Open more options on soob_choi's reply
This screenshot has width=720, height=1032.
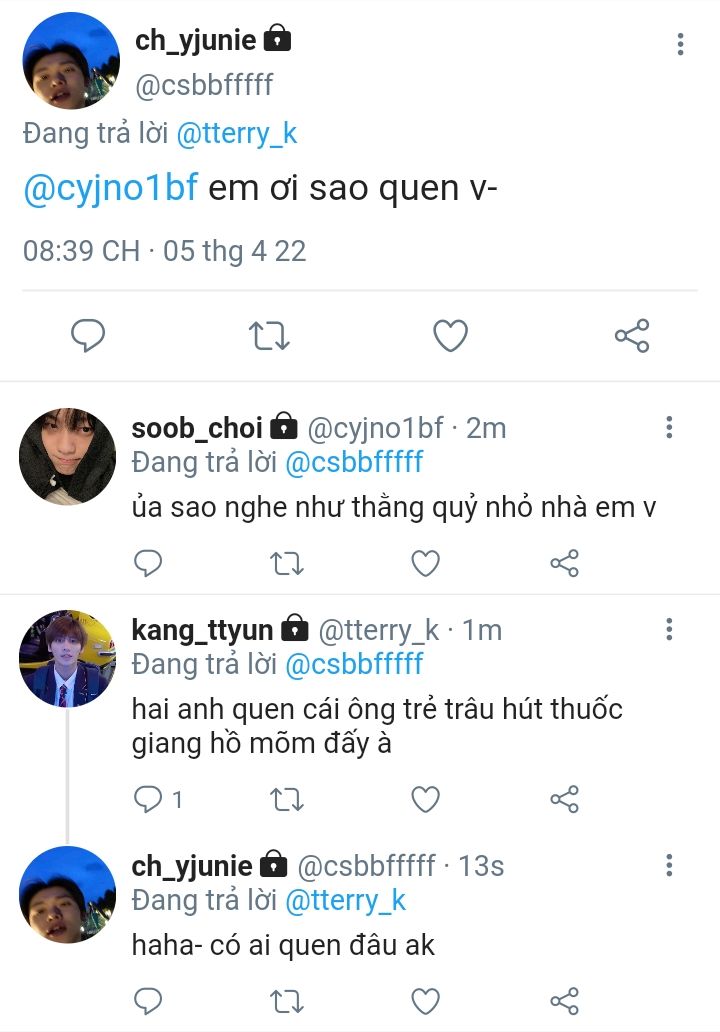point(669,428)
